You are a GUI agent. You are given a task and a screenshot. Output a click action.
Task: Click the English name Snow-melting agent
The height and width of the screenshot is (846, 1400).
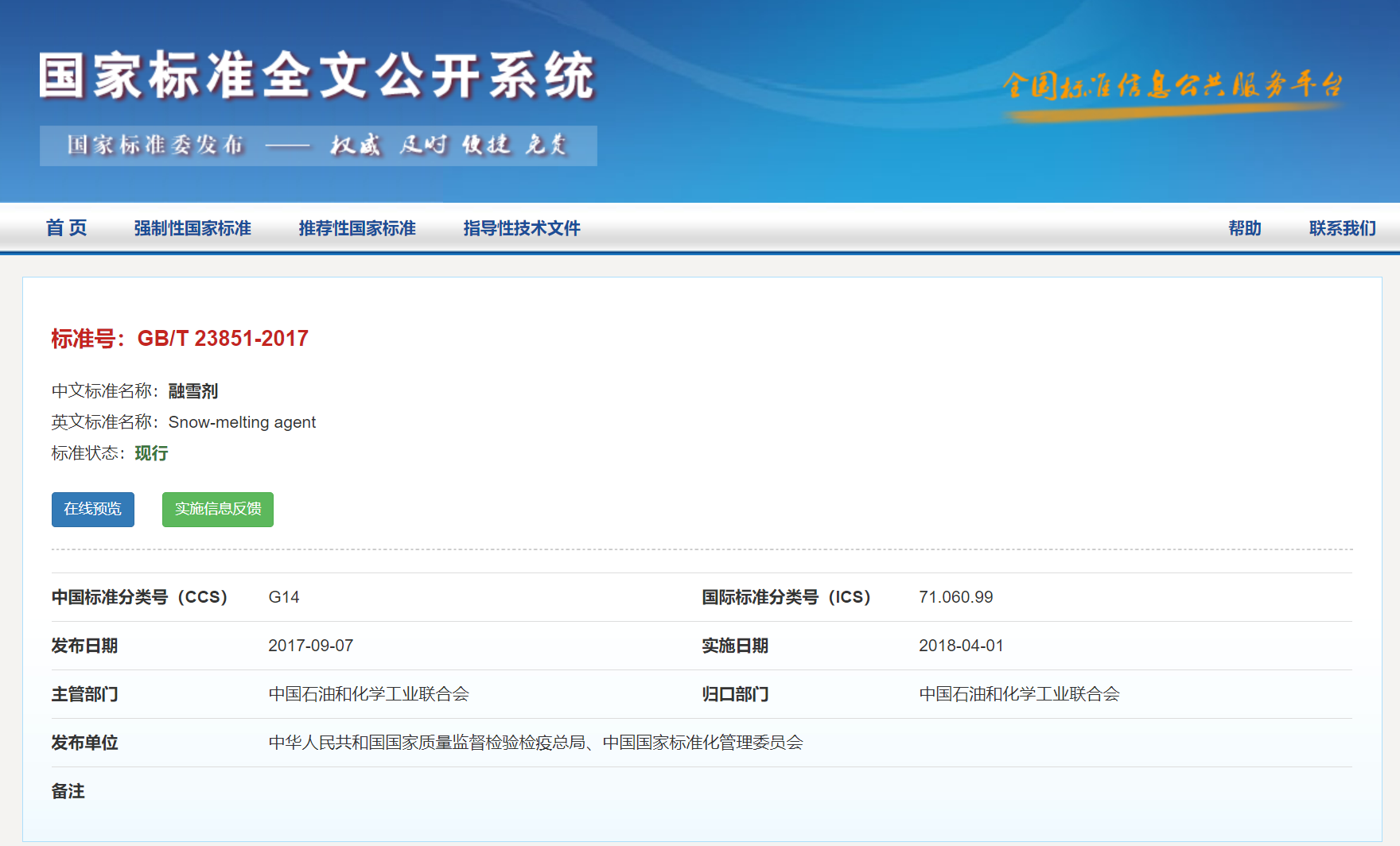coord(242,422)
